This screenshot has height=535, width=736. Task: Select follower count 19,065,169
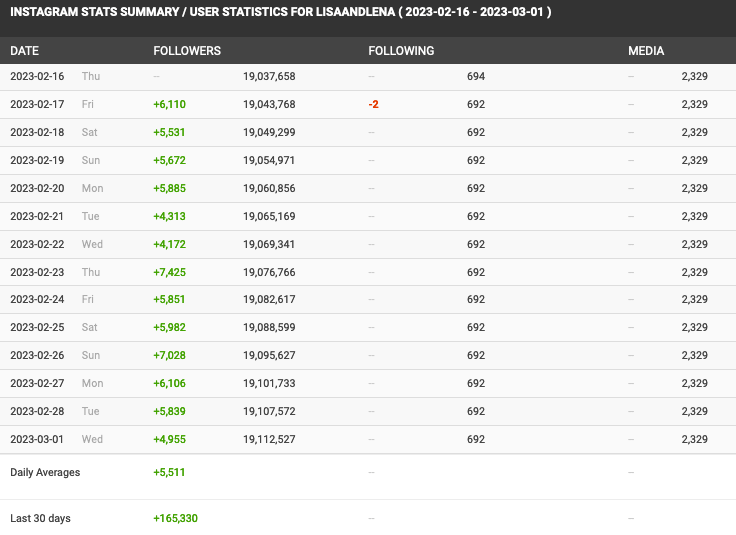coord(269,216)
